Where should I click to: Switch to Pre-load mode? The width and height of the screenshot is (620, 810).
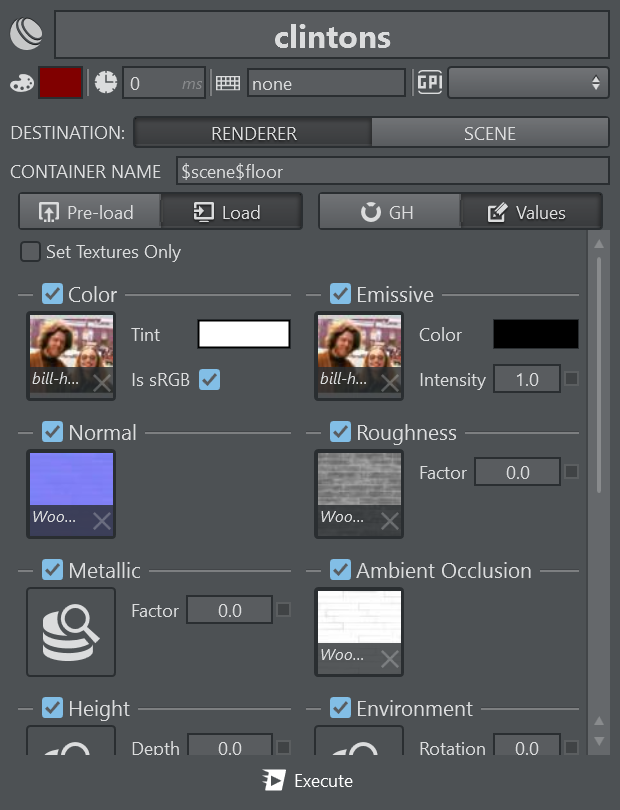point(90,212)
